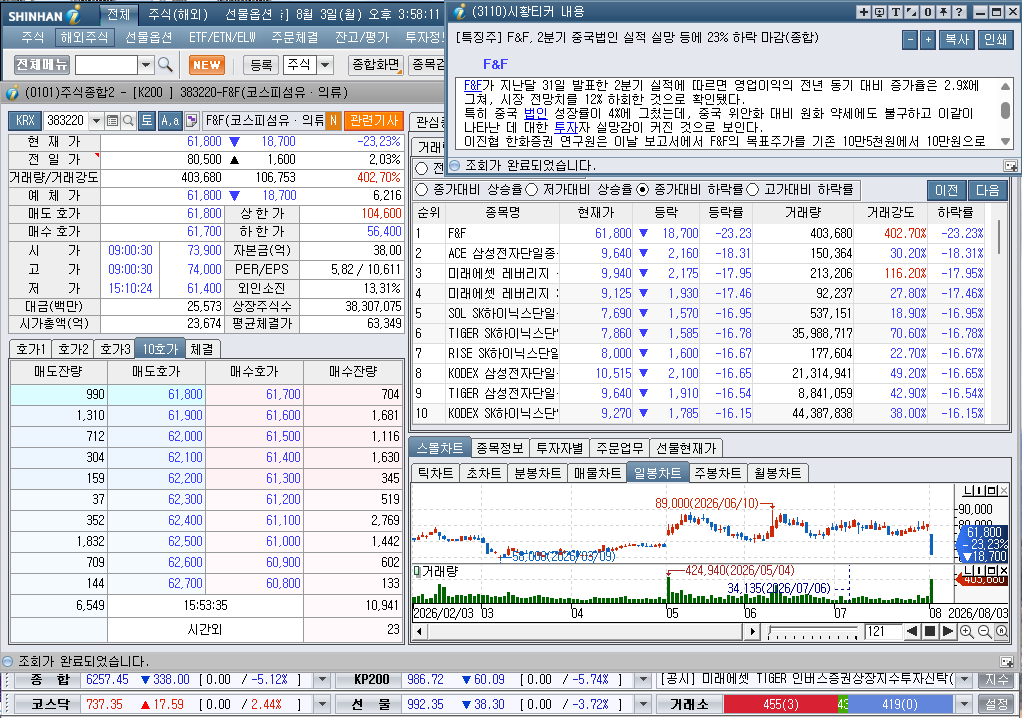Open the 코스닥 ticker dropdown
The height and width of the screenshot is (718, 1022).
pyautogui.click(x=322, y=704)
